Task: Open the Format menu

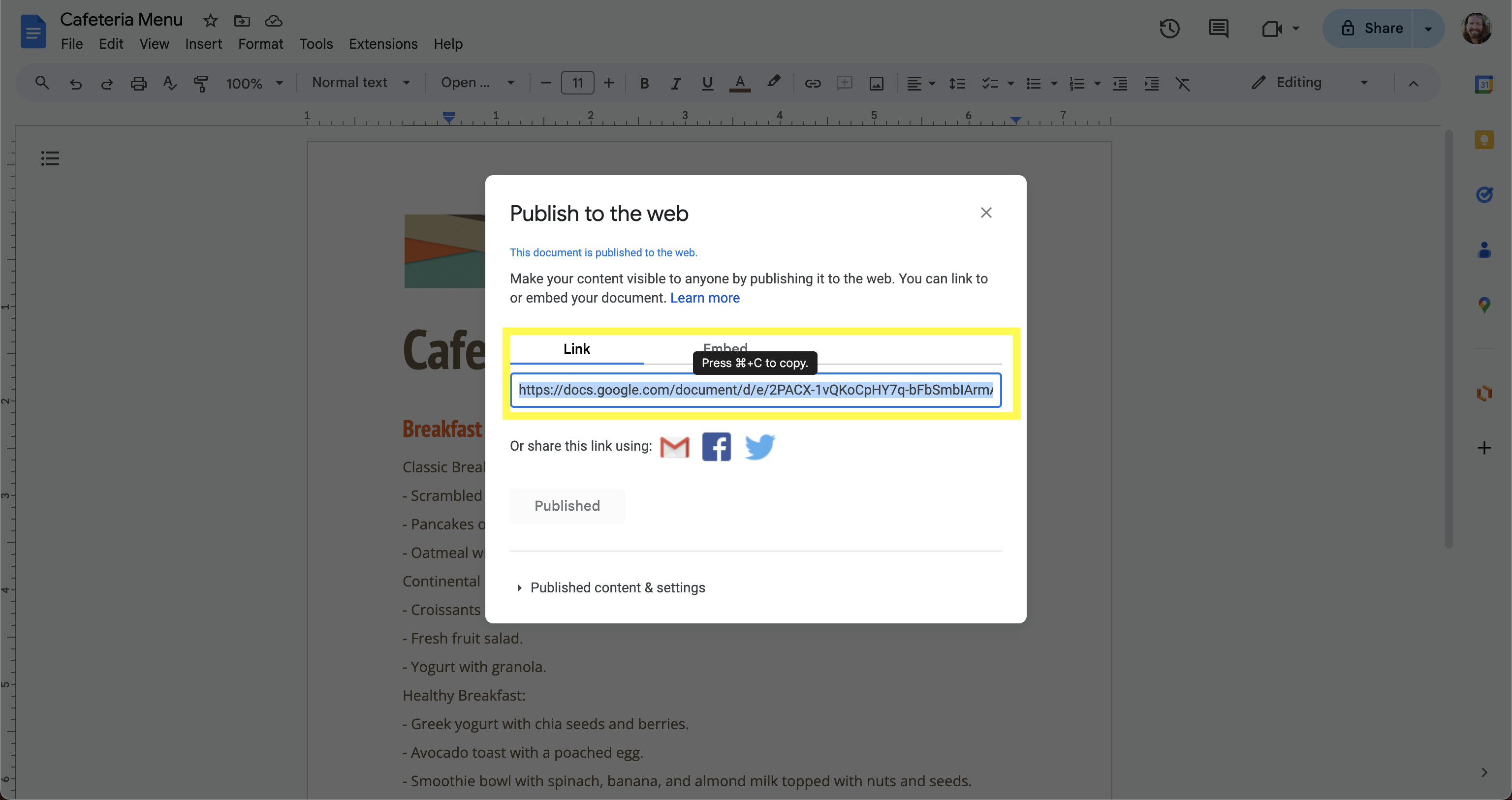Action: point(260,44)
